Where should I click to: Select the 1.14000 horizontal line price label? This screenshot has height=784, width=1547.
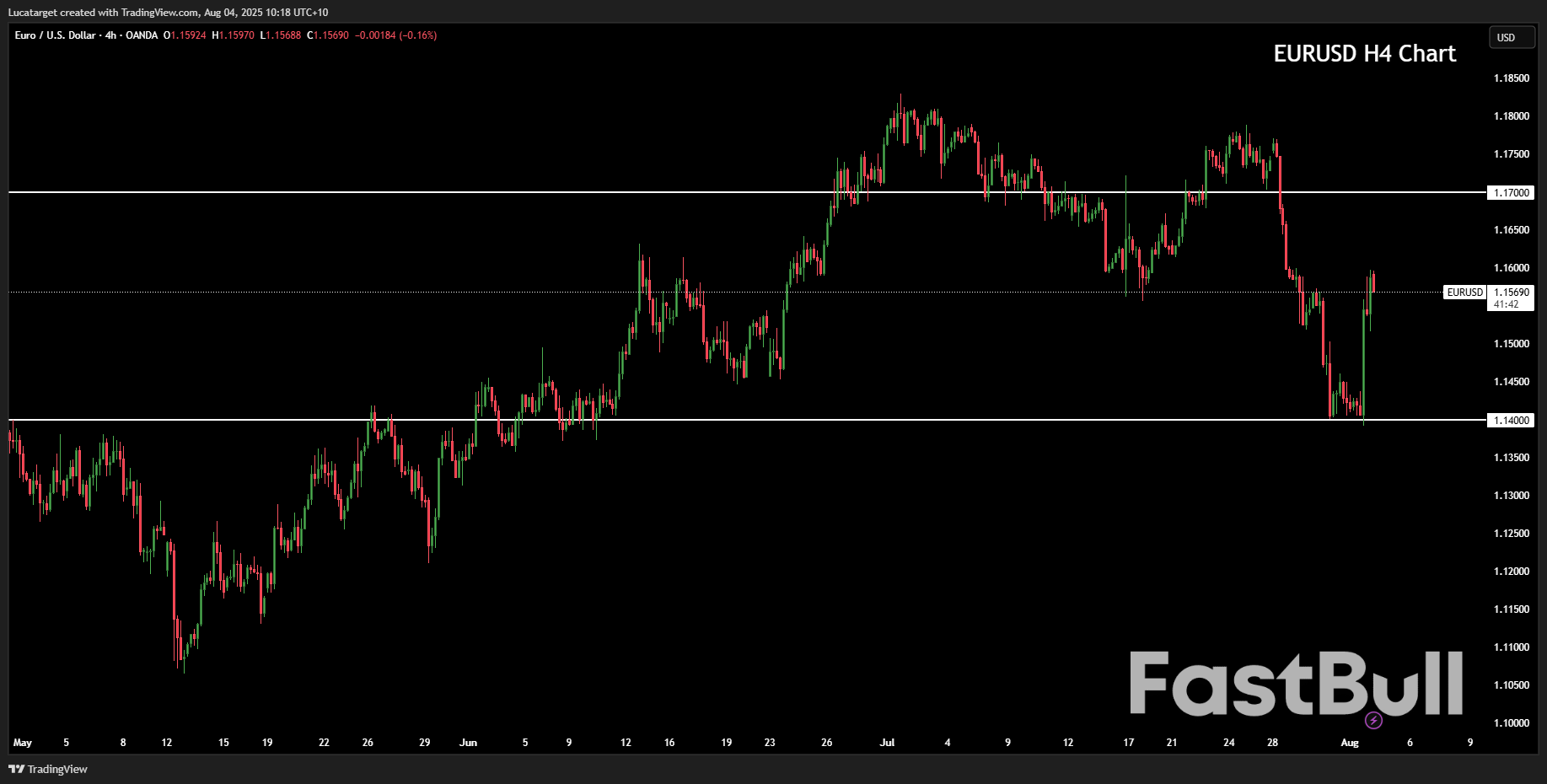[1511, 421]
